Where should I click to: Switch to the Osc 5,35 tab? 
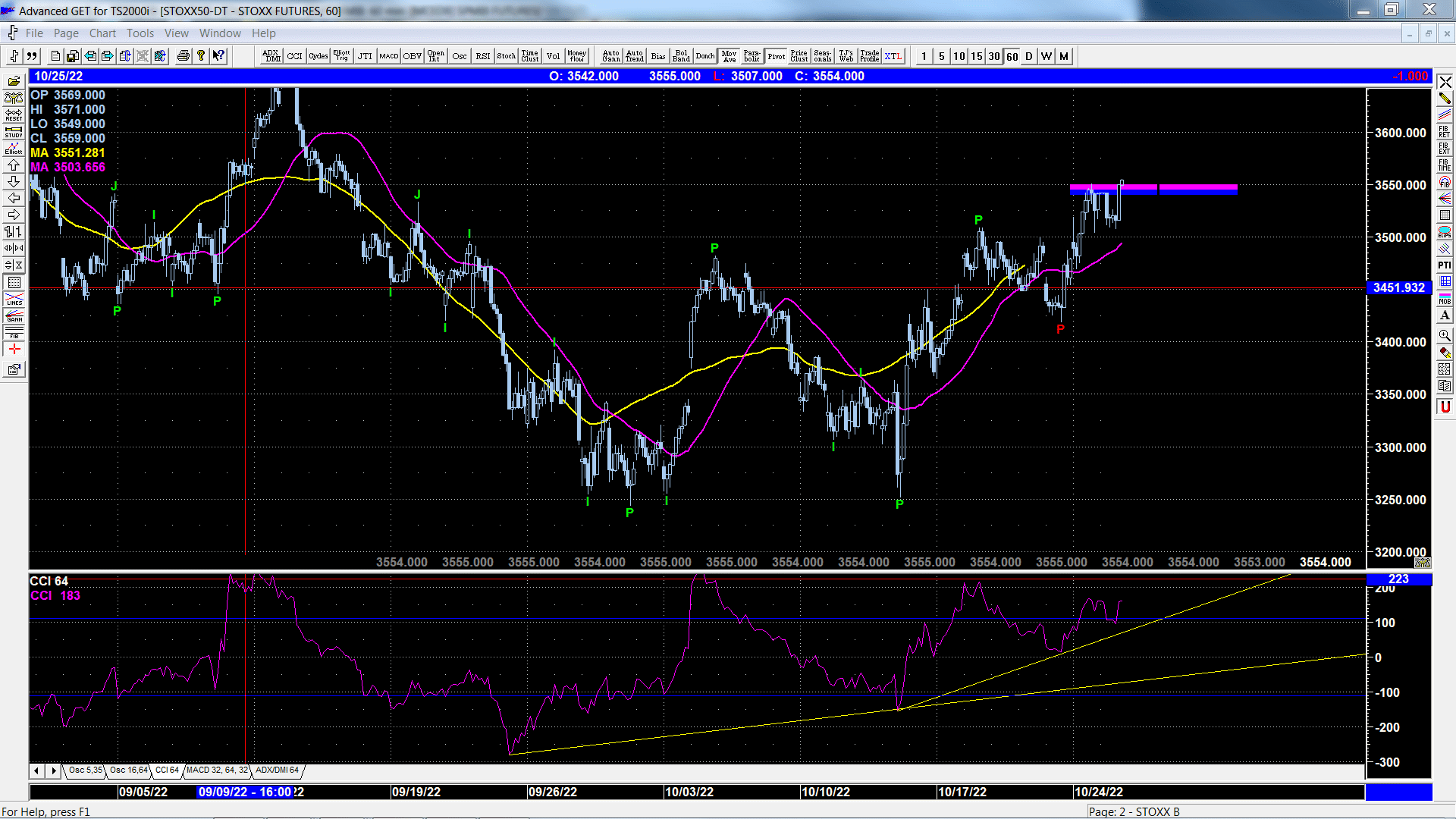[85, 770]
